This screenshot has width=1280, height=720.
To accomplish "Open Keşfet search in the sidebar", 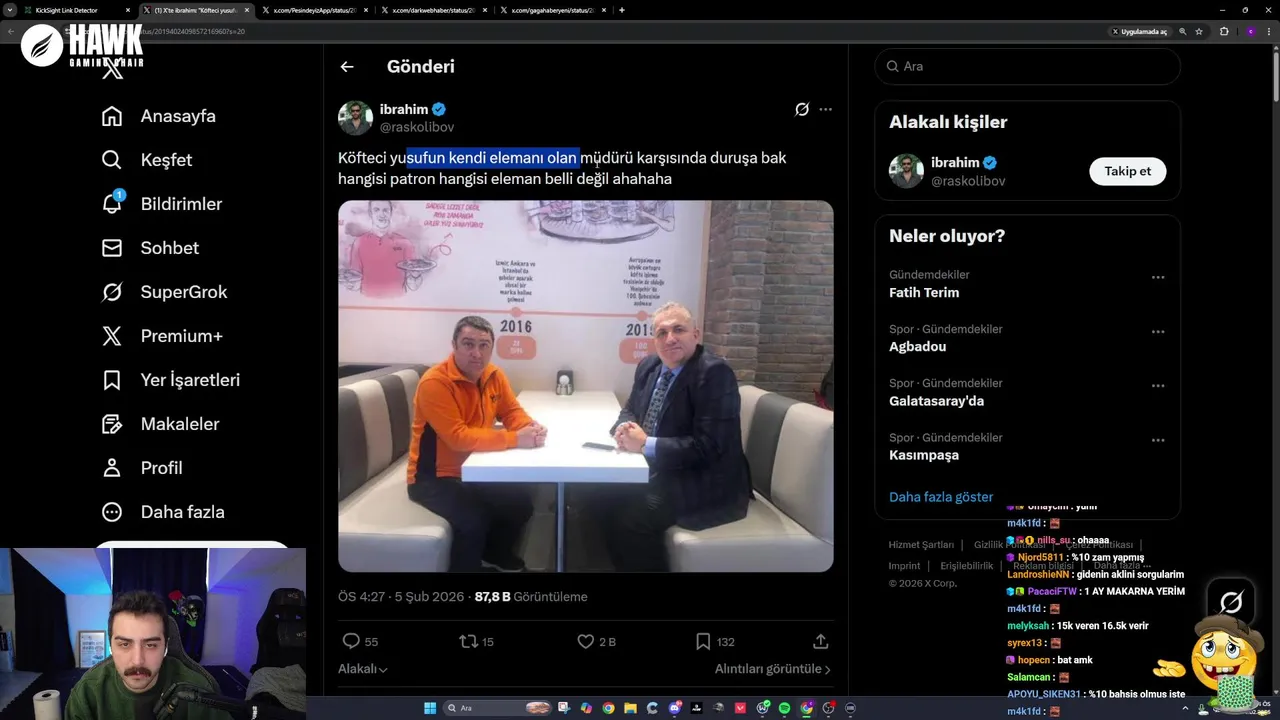I will pos(147,160).
